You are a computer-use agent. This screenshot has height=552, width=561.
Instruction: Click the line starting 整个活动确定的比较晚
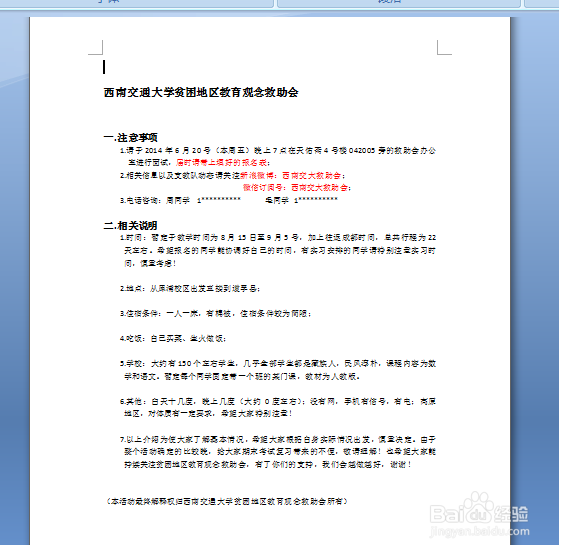[280, 452]
